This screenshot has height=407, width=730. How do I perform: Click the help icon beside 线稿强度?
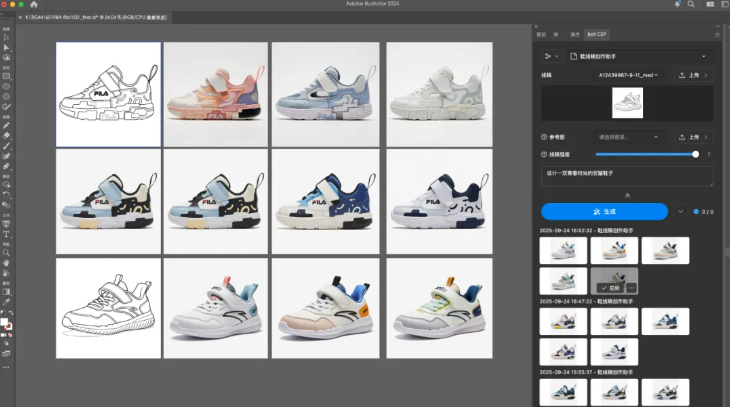(543, 154)
